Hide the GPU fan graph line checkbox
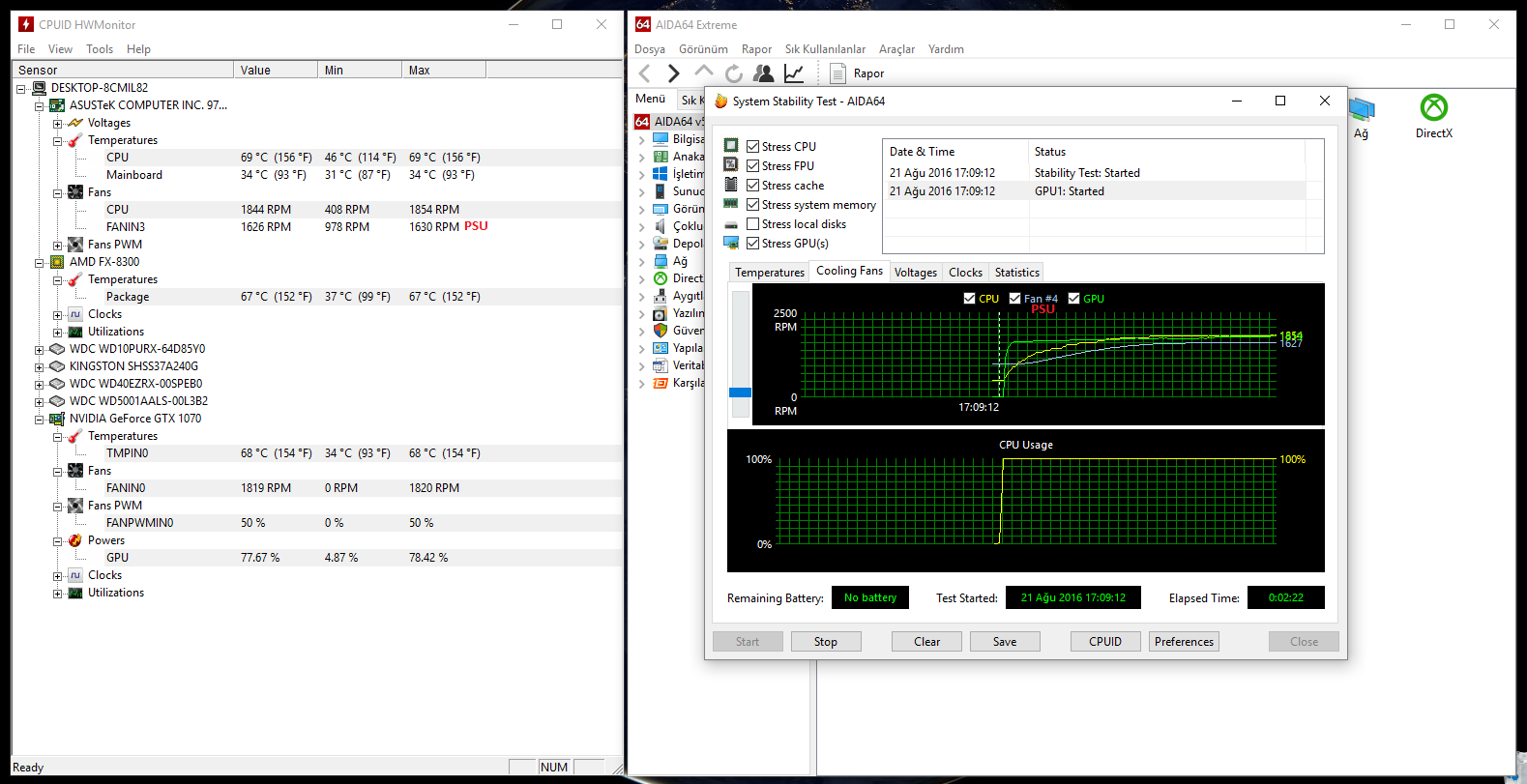The image size is (1527, 784). (1073, 298)
